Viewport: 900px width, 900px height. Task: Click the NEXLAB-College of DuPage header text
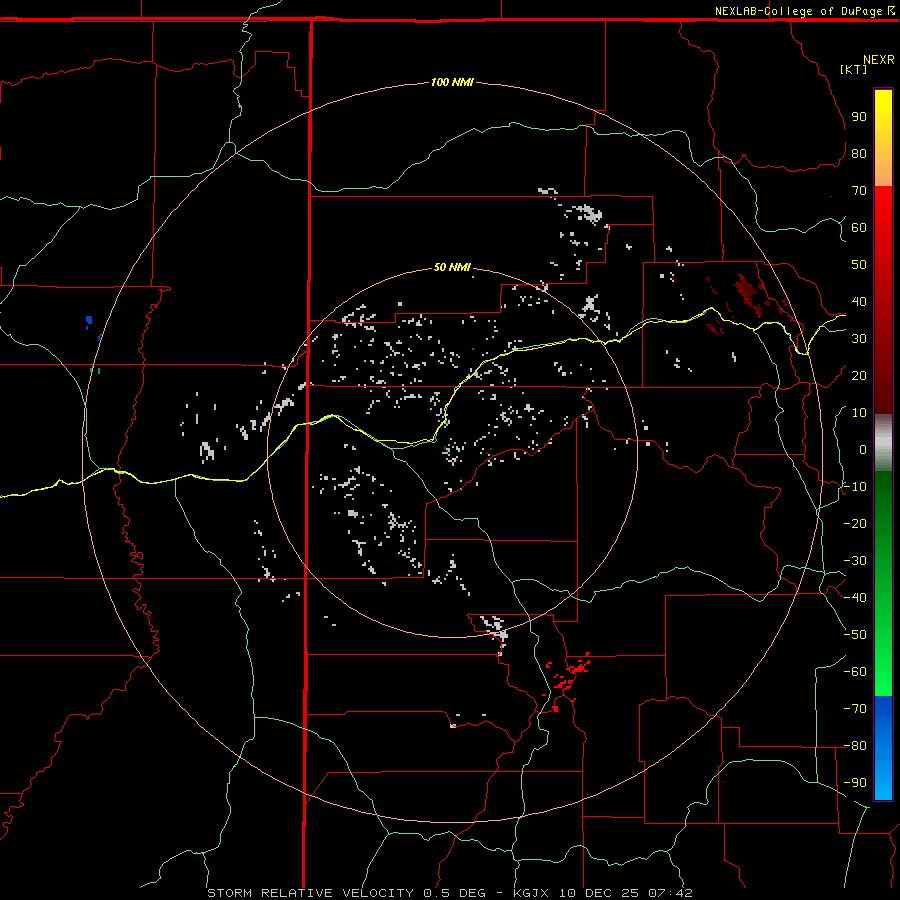(x=798, y=11)
